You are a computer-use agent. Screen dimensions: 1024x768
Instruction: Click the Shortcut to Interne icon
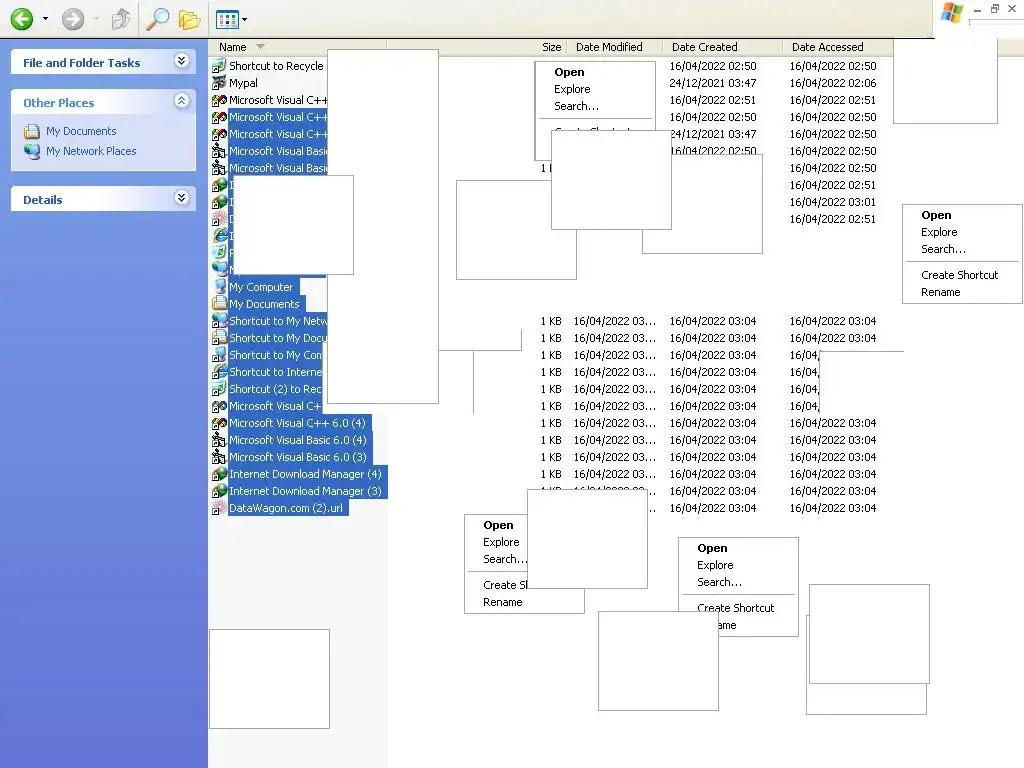click(219, 372)
